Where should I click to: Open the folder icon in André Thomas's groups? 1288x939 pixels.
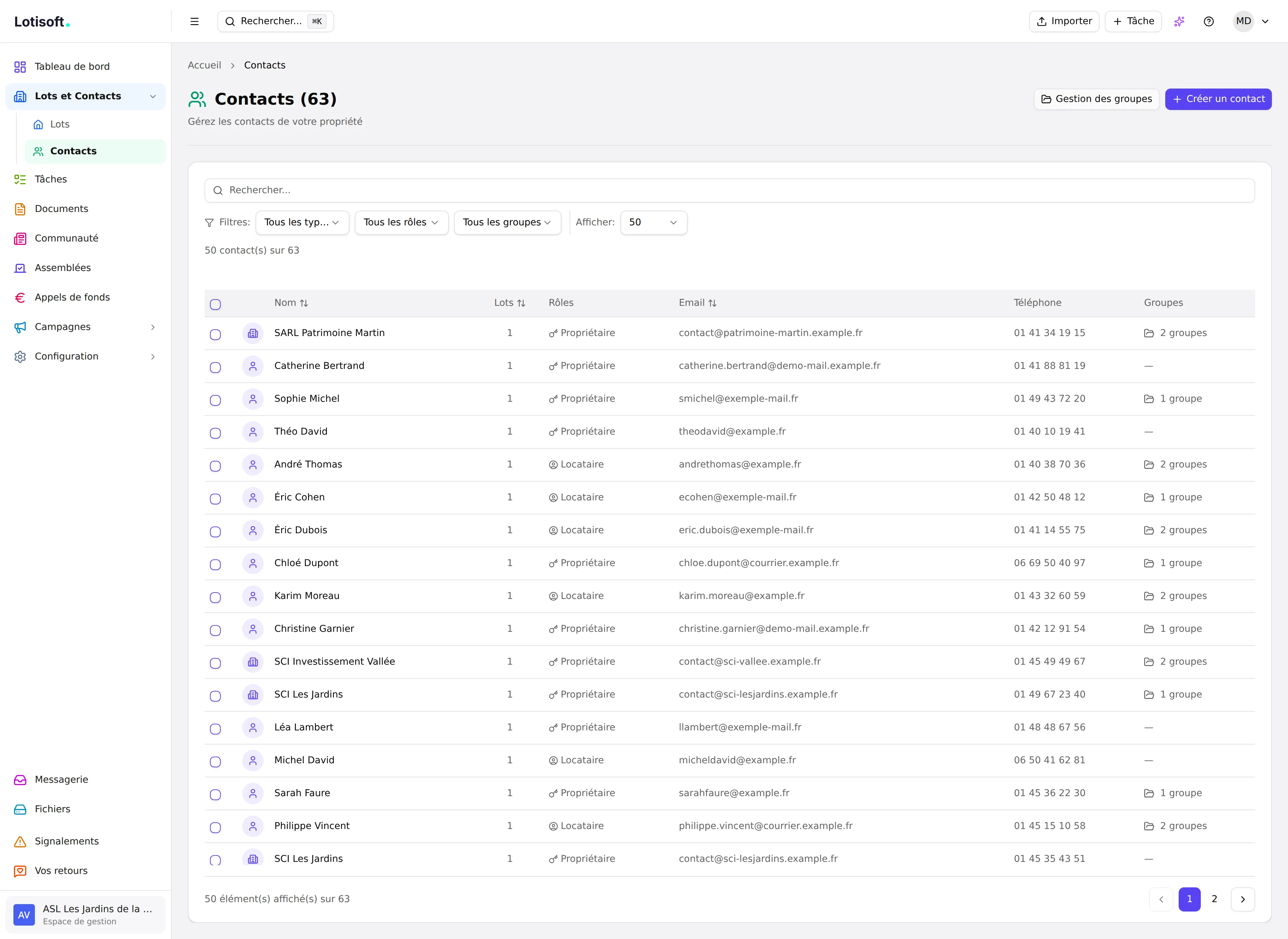pos(1149,464)
